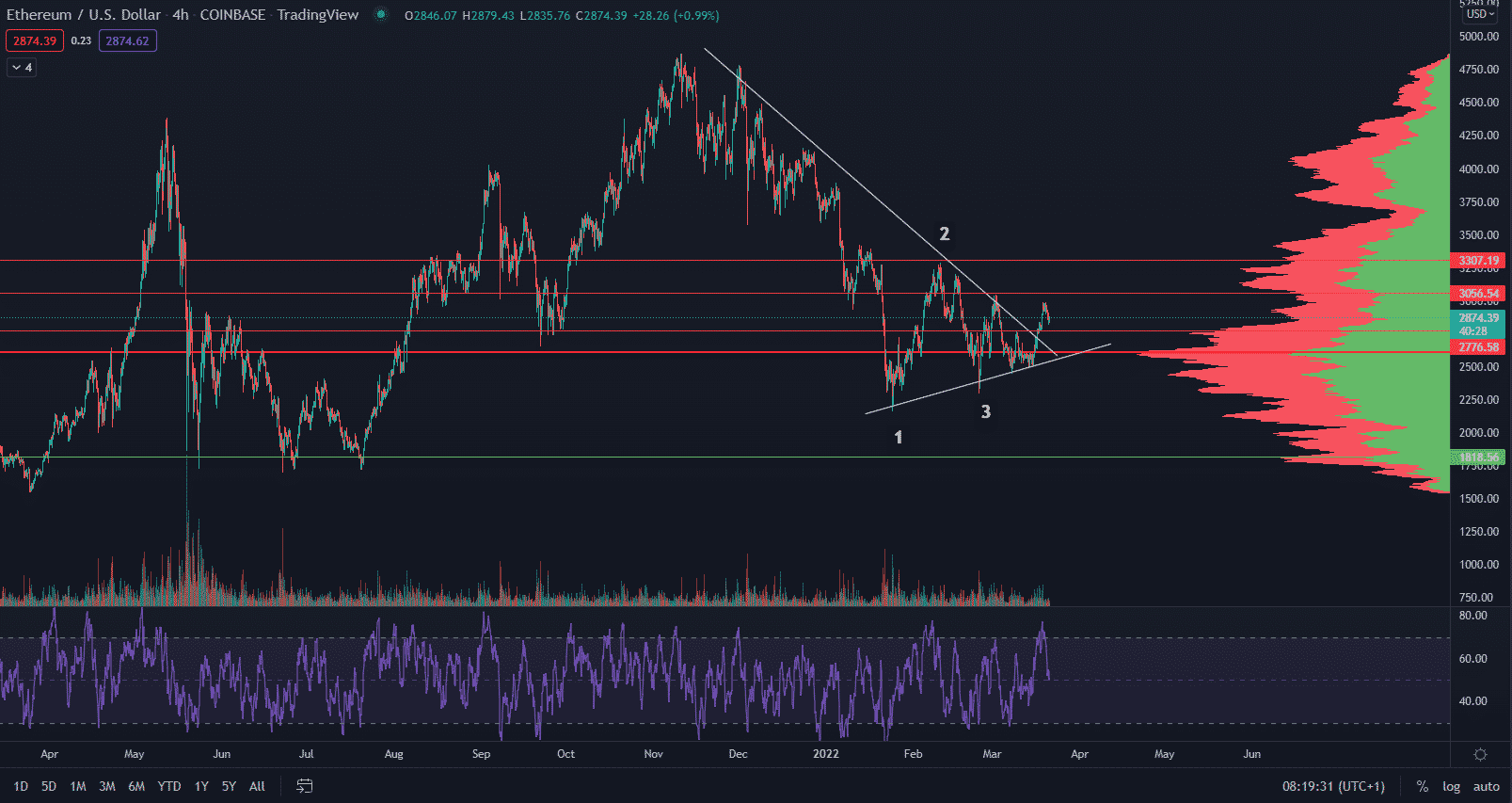This screenshot has height=803, width=1512.
Task: Toggle log scale on the price axis
Action: pyautogui.click(x=1451, y=786)
